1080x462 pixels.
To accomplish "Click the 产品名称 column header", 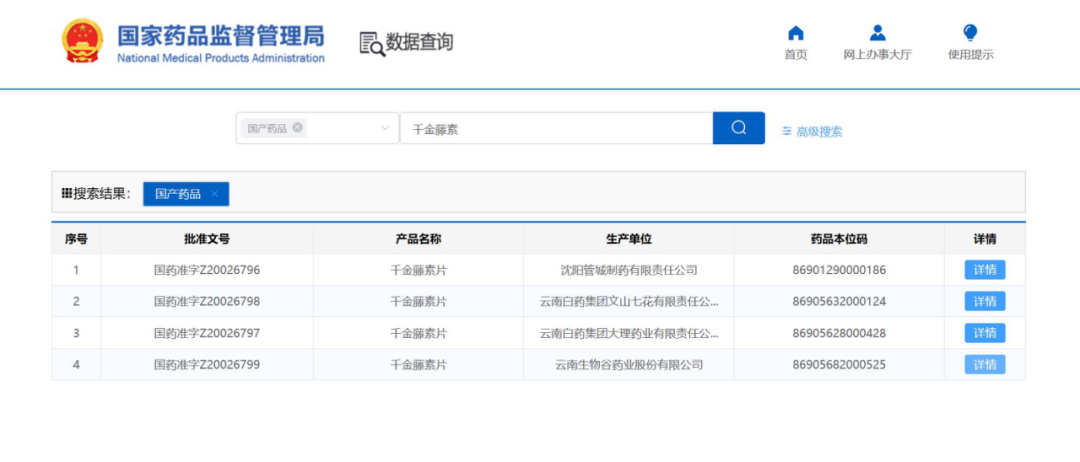I will pos(418,239).
